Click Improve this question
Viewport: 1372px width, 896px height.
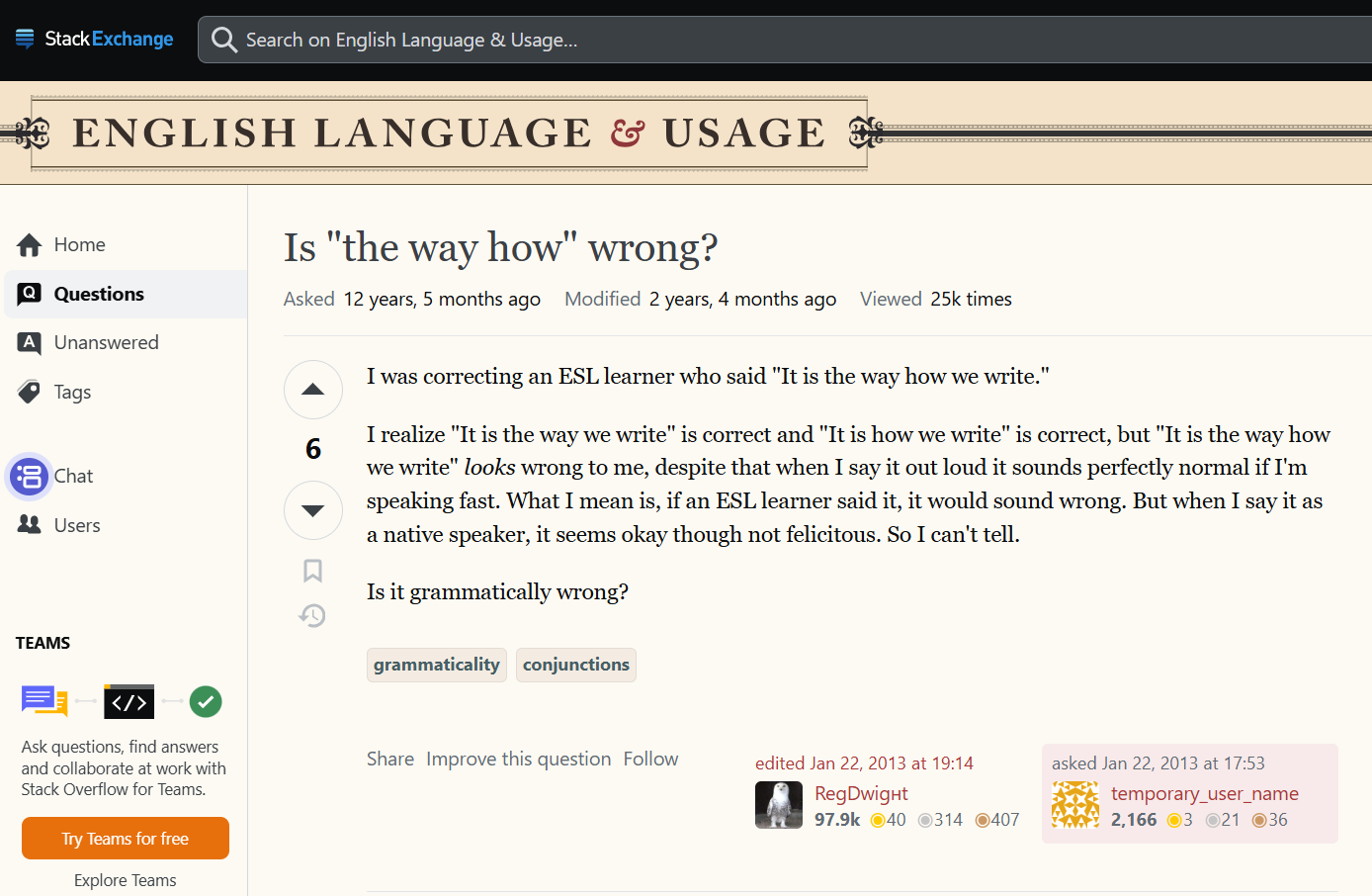pyautogui.click(x=518, y=759)
